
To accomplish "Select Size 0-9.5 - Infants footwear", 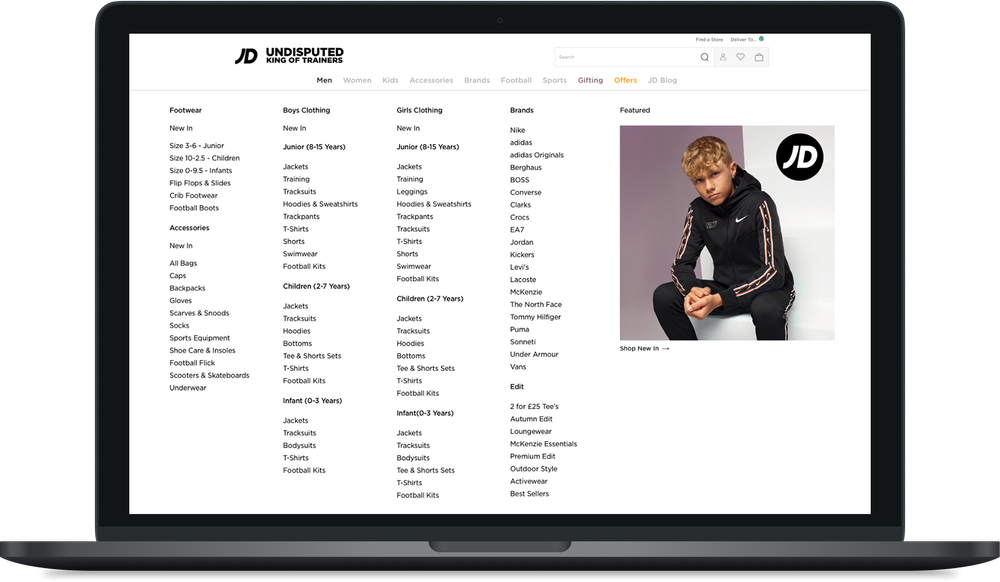I will point(200,171).
